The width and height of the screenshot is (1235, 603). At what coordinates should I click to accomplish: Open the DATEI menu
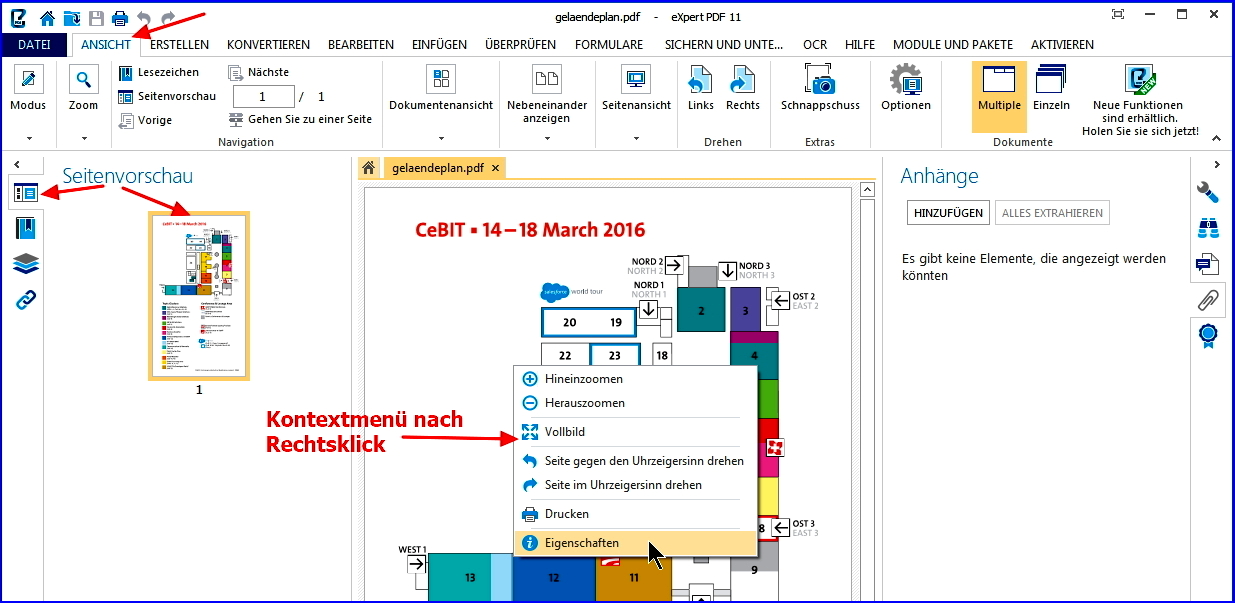click(x=34, y=45)
